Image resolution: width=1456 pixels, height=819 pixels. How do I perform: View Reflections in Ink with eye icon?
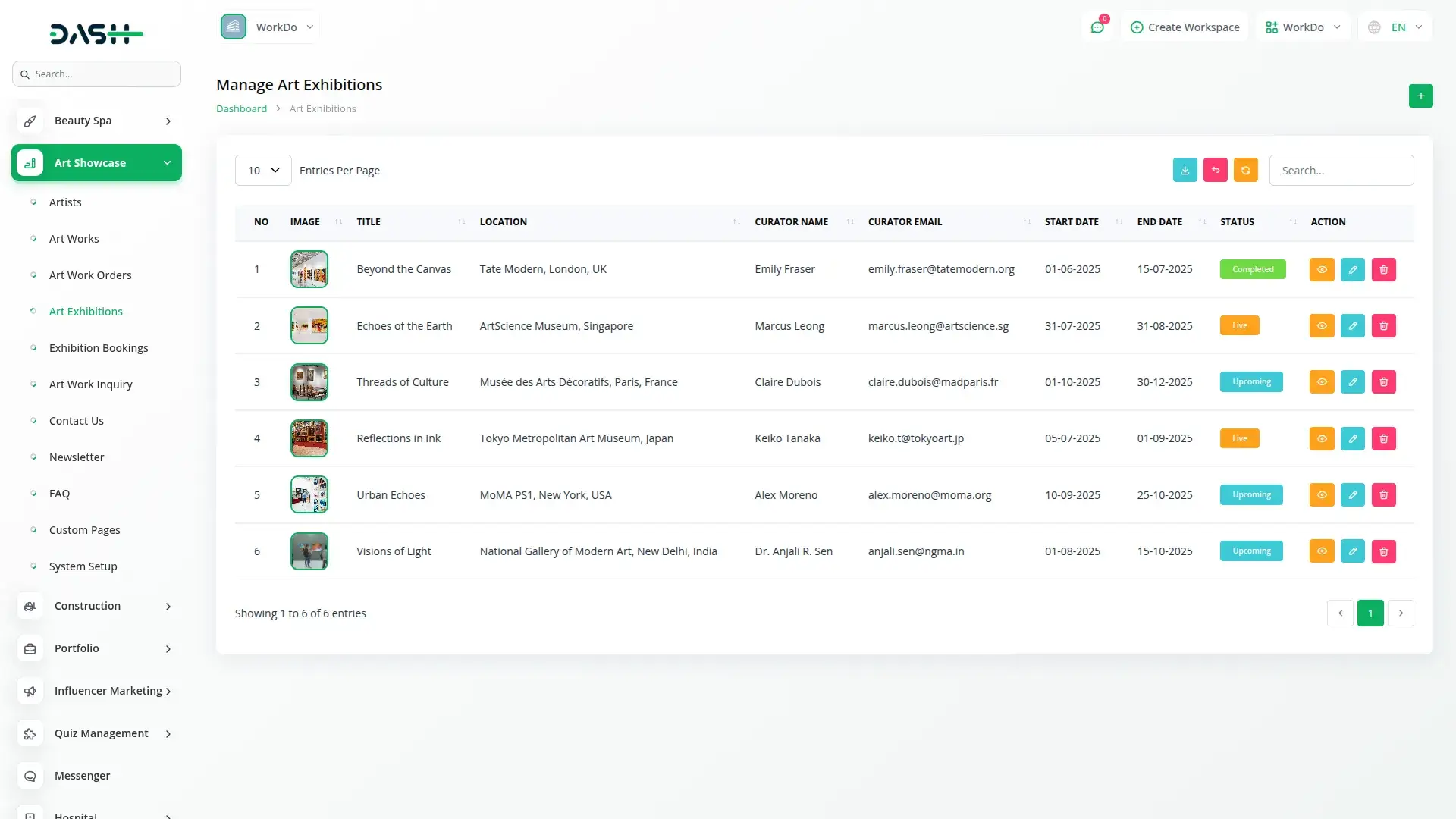1321,438
